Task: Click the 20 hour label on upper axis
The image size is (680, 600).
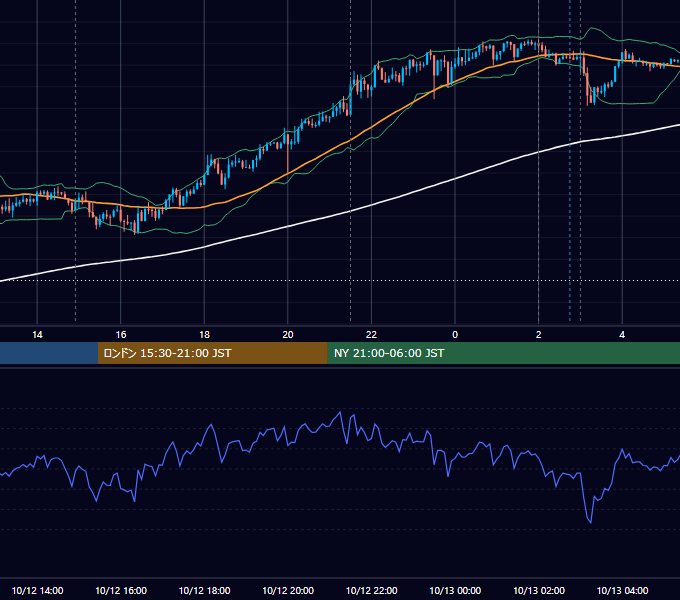Action: pos(288,335)
